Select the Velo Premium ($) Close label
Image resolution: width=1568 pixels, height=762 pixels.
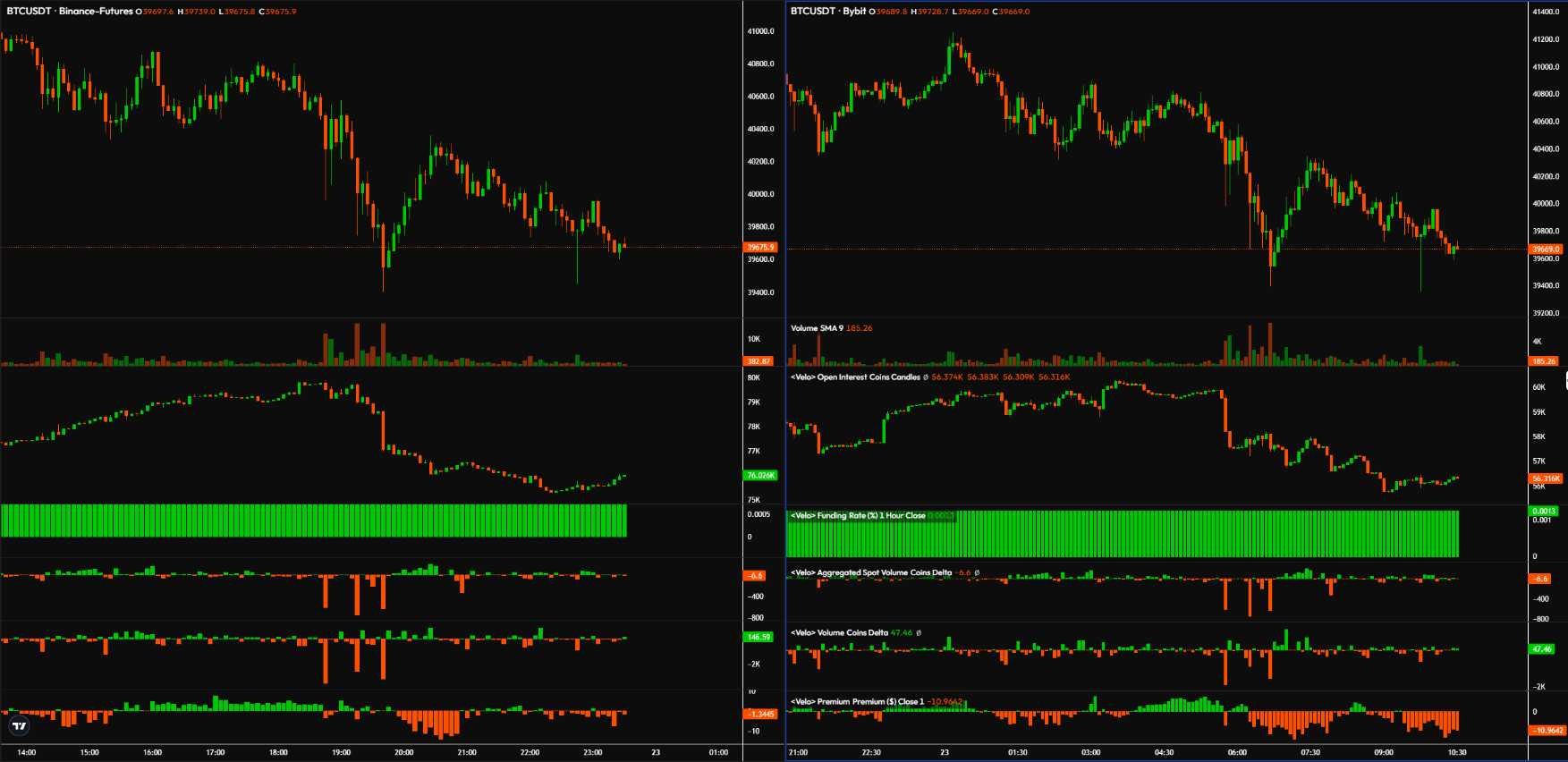click(857, 702)
